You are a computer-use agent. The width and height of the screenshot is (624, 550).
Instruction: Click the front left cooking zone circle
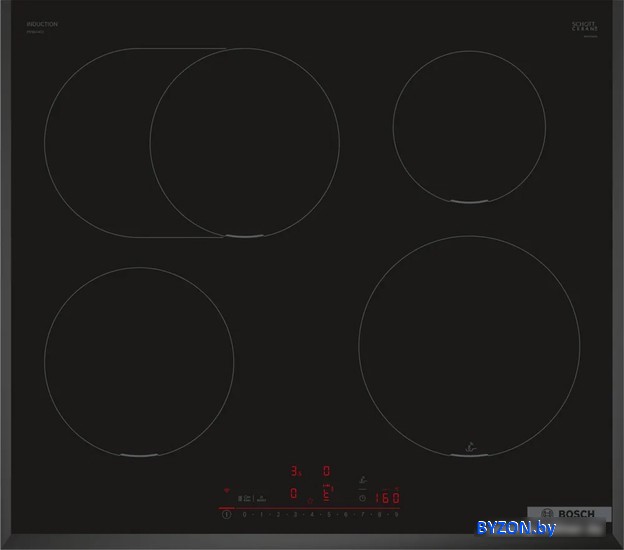(x=139, y=362)
